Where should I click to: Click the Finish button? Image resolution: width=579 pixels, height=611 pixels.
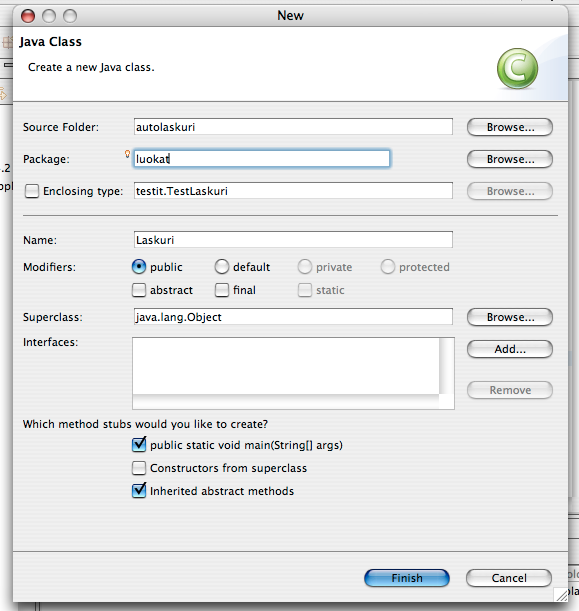pos(407,578)
